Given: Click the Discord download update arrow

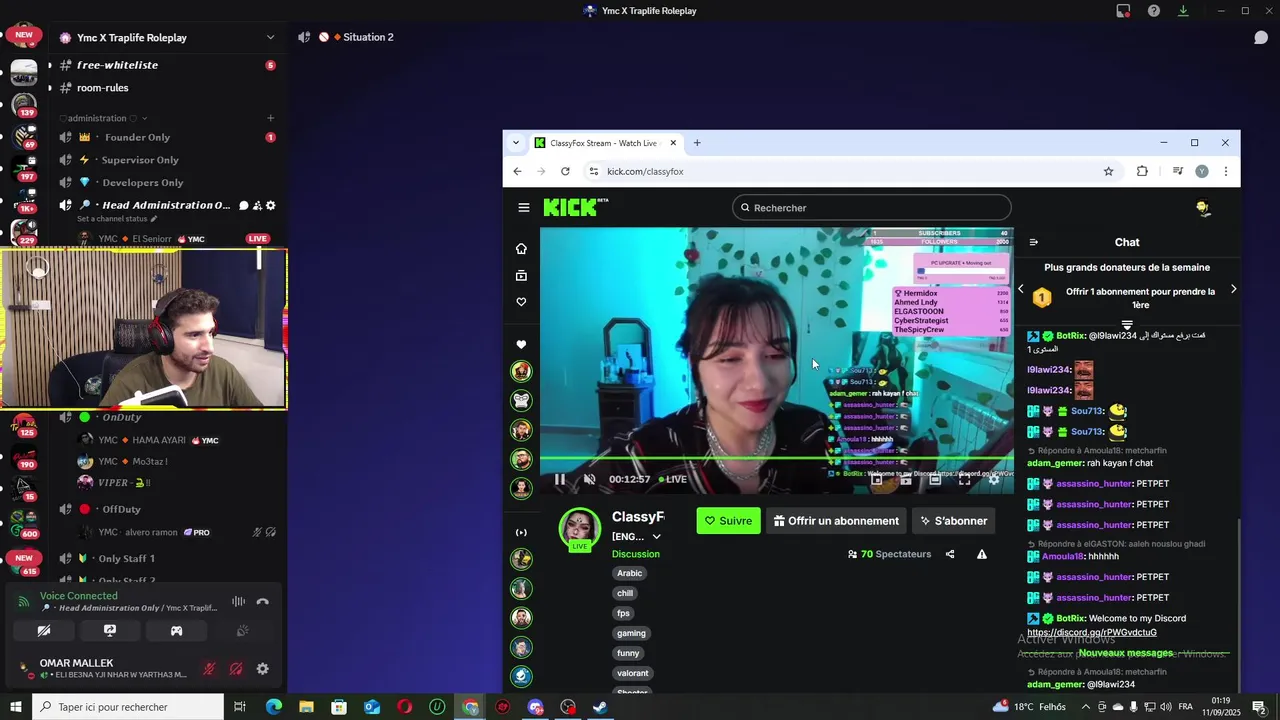Looking at the screenshot, I should (1183, 11).
